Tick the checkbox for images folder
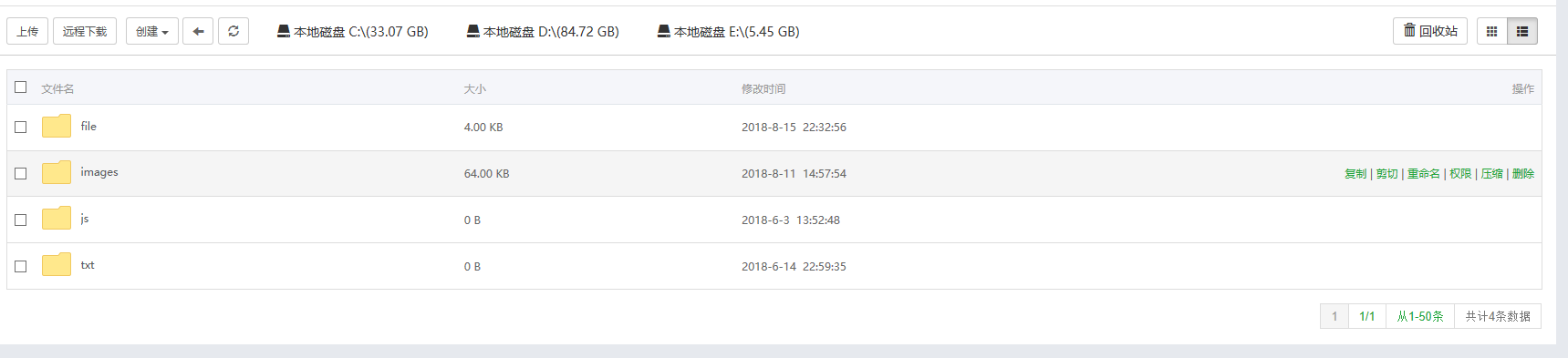Viewport: 1568px width, 358px height. tap(20, 173)
